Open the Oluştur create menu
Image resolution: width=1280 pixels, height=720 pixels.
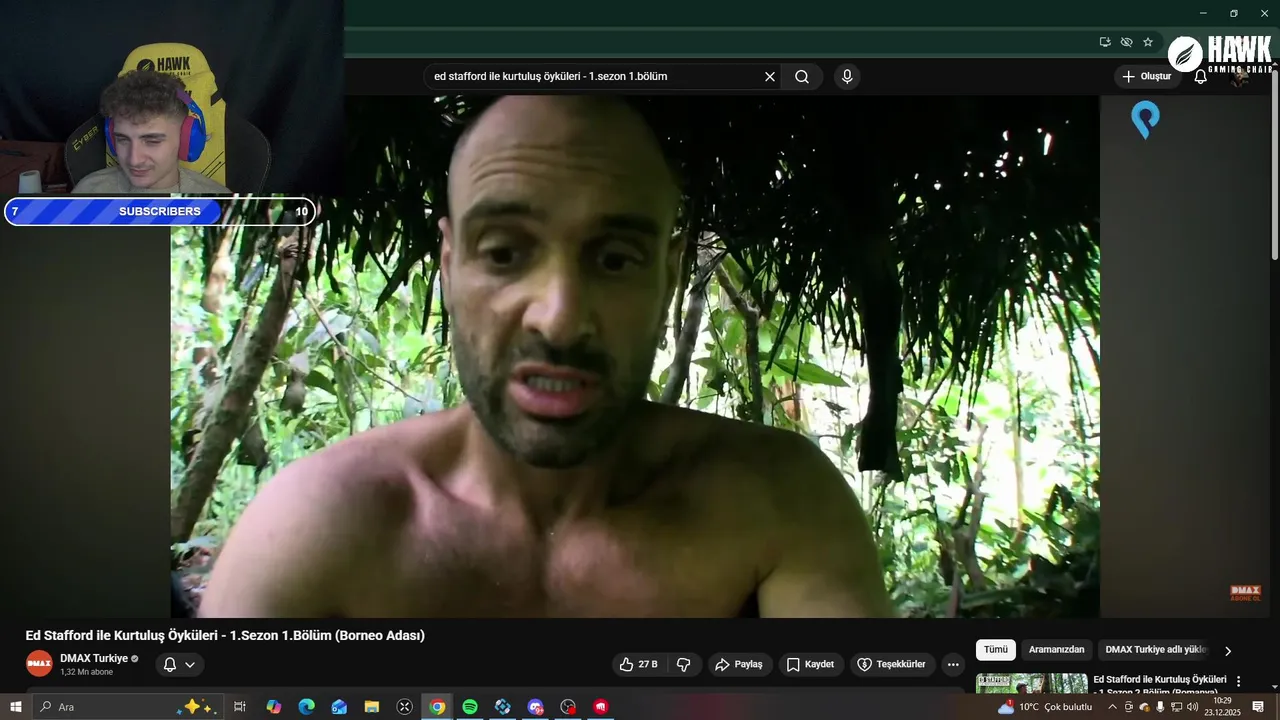click(x=1147, y=77)
